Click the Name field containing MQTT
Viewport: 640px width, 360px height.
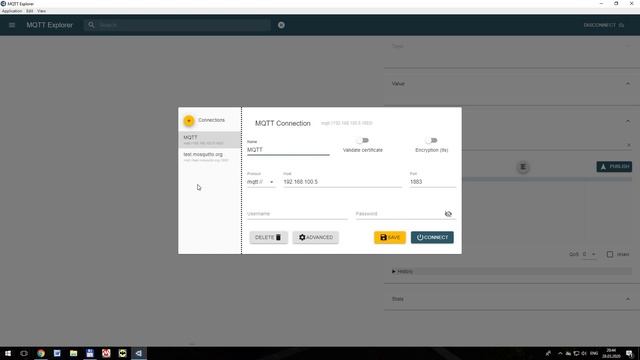(x=288, y=150)
